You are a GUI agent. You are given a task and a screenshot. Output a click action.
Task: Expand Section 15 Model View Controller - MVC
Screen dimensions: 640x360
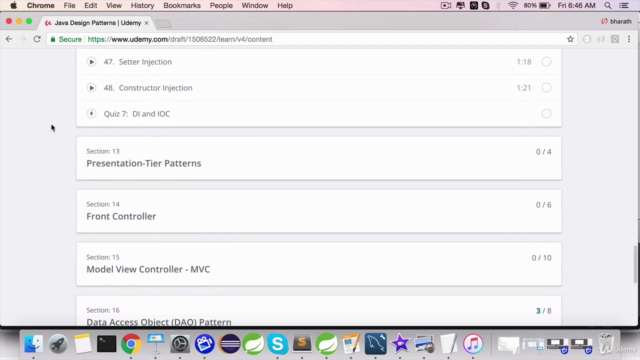click(x=319, y=264)
